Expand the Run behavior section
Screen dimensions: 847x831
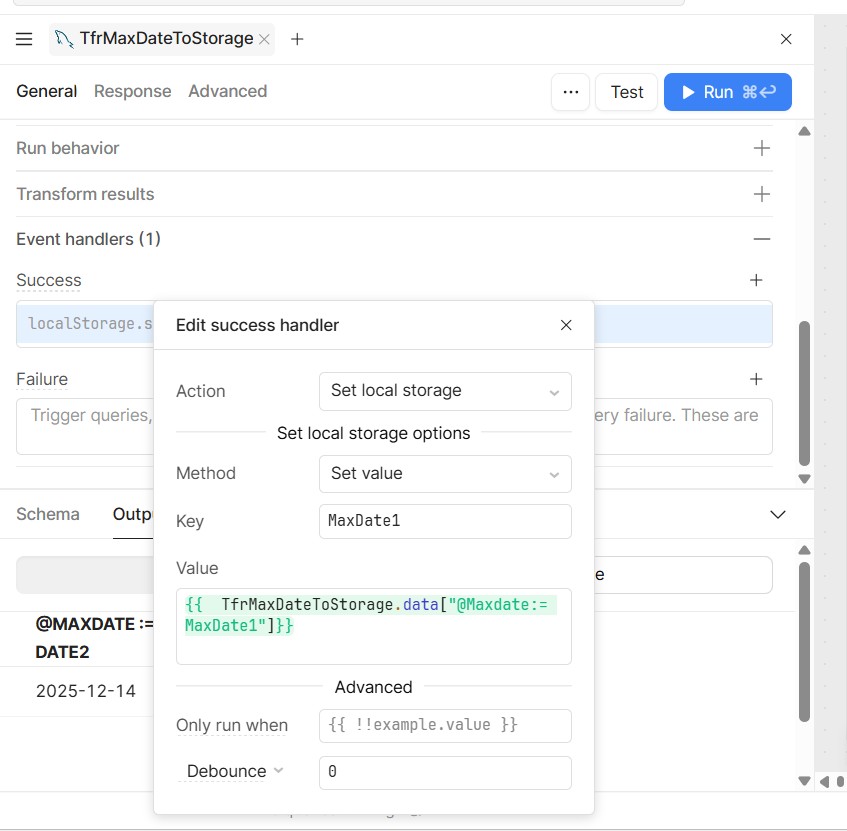[761, 148]
